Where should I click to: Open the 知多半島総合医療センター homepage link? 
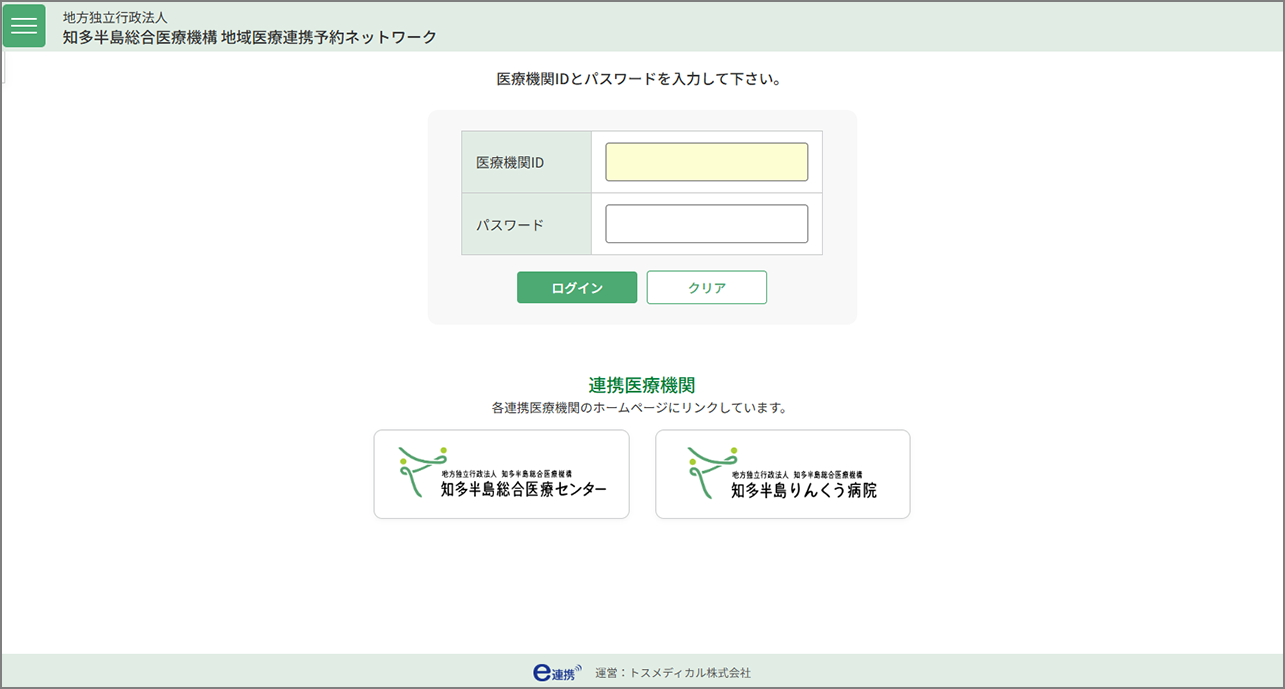coord(501,474)
